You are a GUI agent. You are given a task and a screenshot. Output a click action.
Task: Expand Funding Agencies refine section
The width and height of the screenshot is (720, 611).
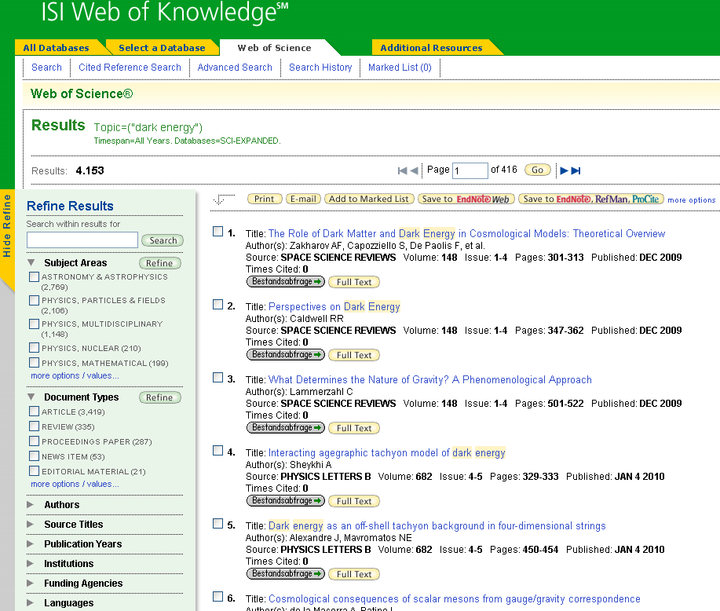pos(30,583)
